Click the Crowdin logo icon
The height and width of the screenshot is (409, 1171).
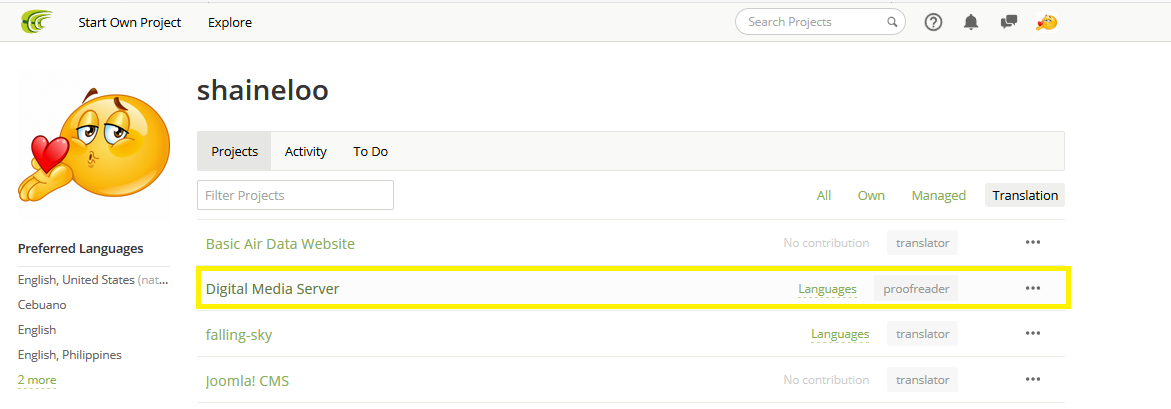37,22
